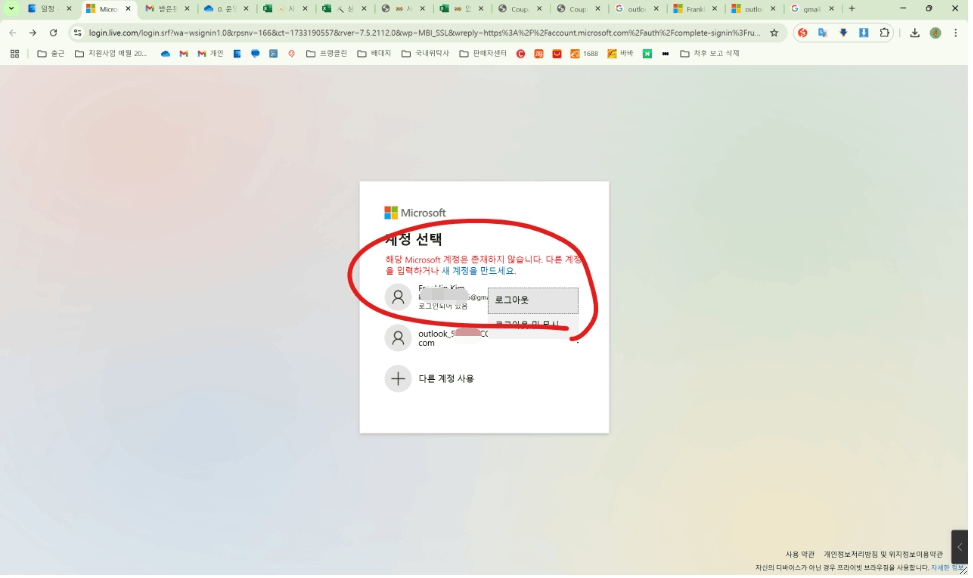Select the outlook_ account entry

[484, 340]
